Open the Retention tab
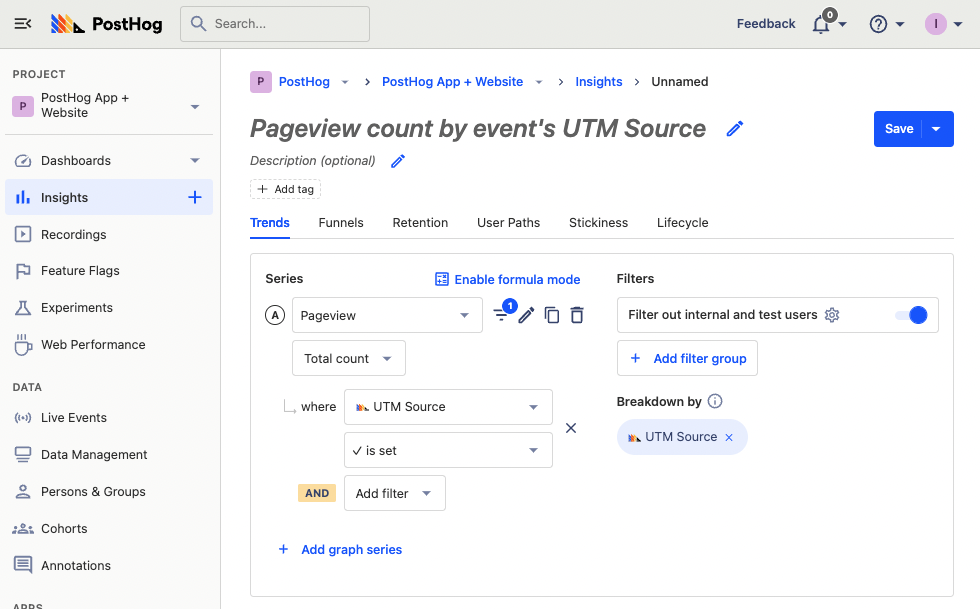This screenshot has width=980, height=609. [x=420, y=222]
